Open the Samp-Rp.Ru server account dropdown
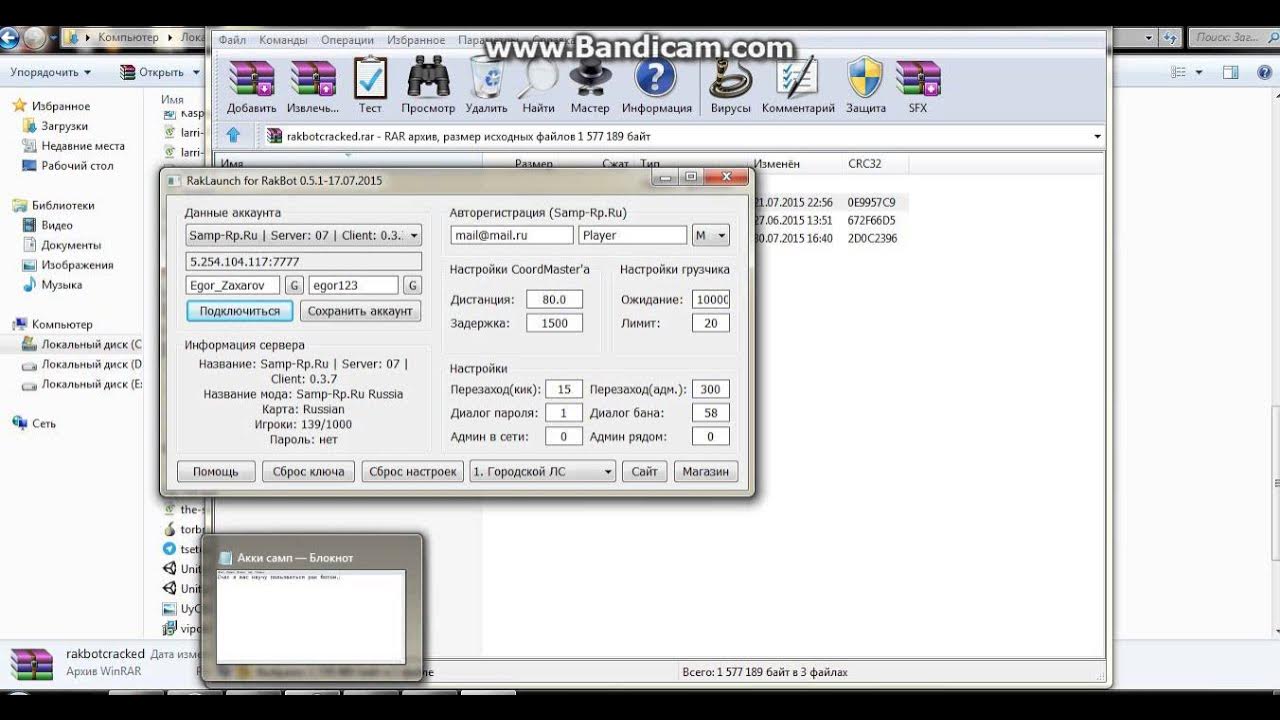 click(x=304, y=236)
